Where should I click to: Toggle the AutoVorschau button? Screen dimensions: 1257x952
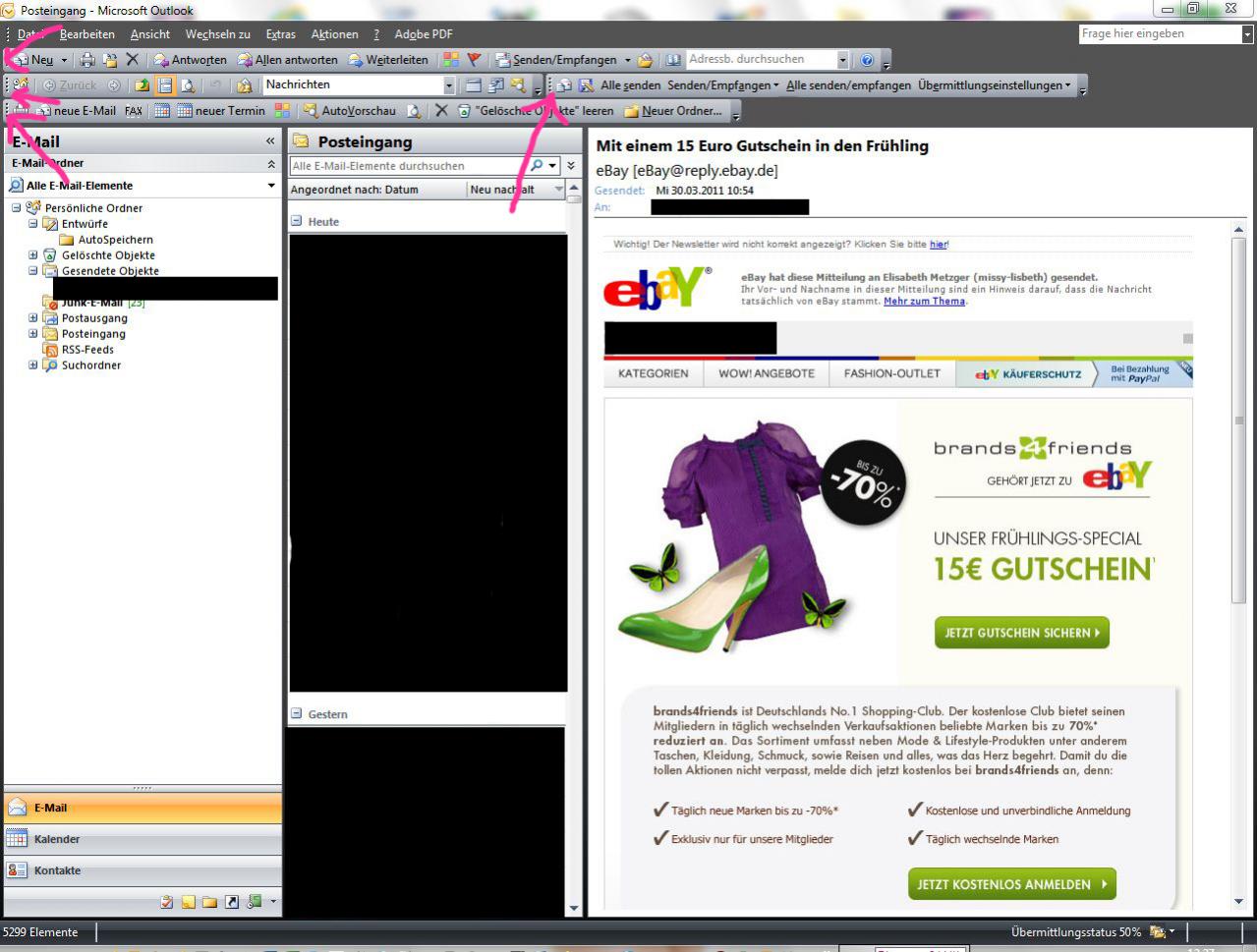point(349,111)
